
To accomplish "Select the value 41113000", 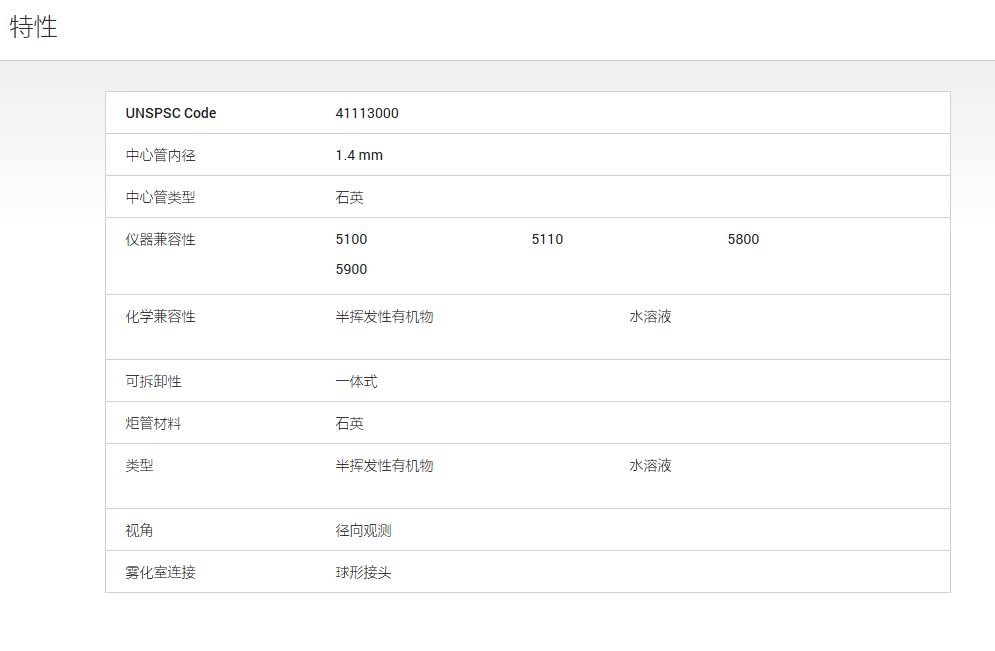I will (367, 113).
